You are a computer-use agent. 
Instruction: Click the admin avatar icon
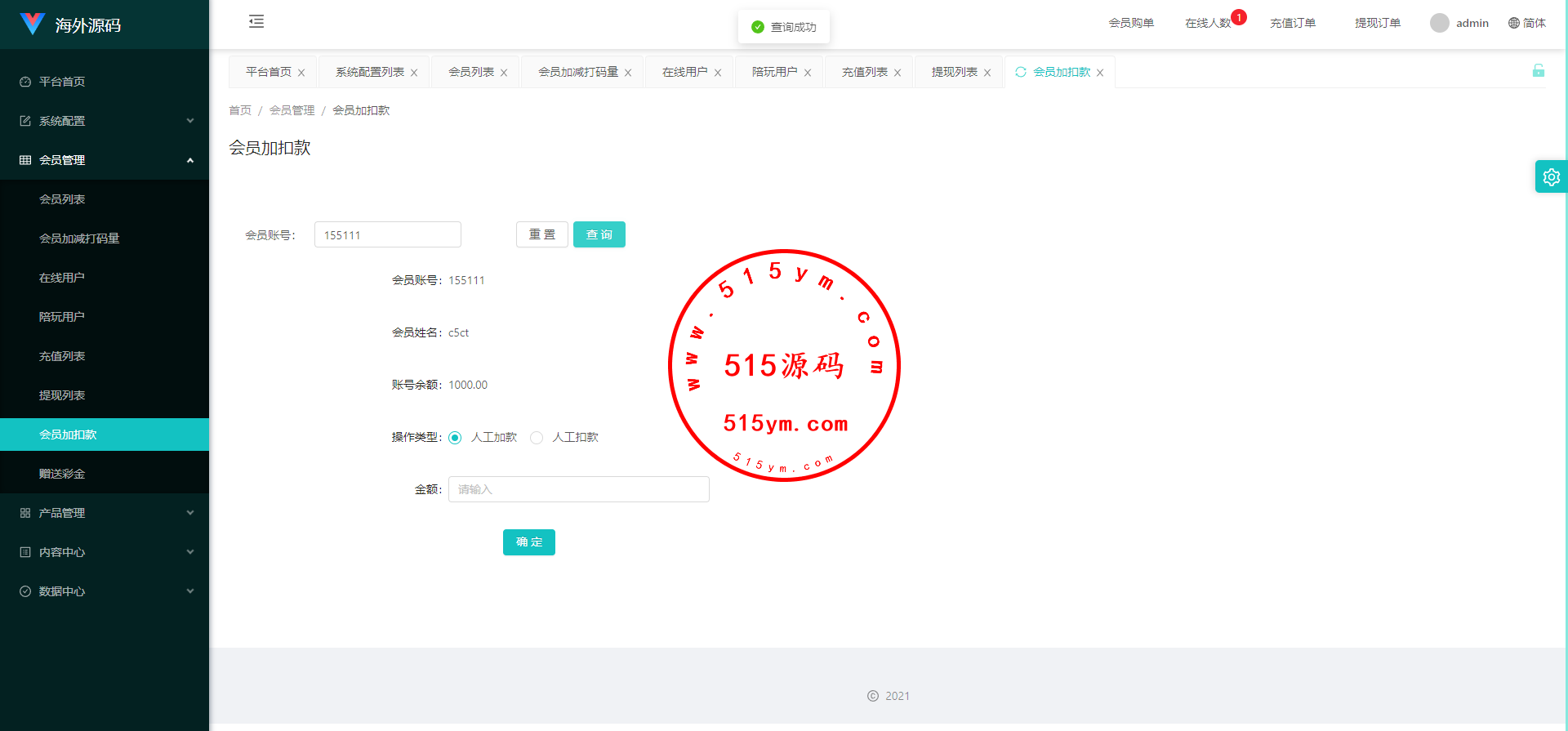click(1439, 23)
